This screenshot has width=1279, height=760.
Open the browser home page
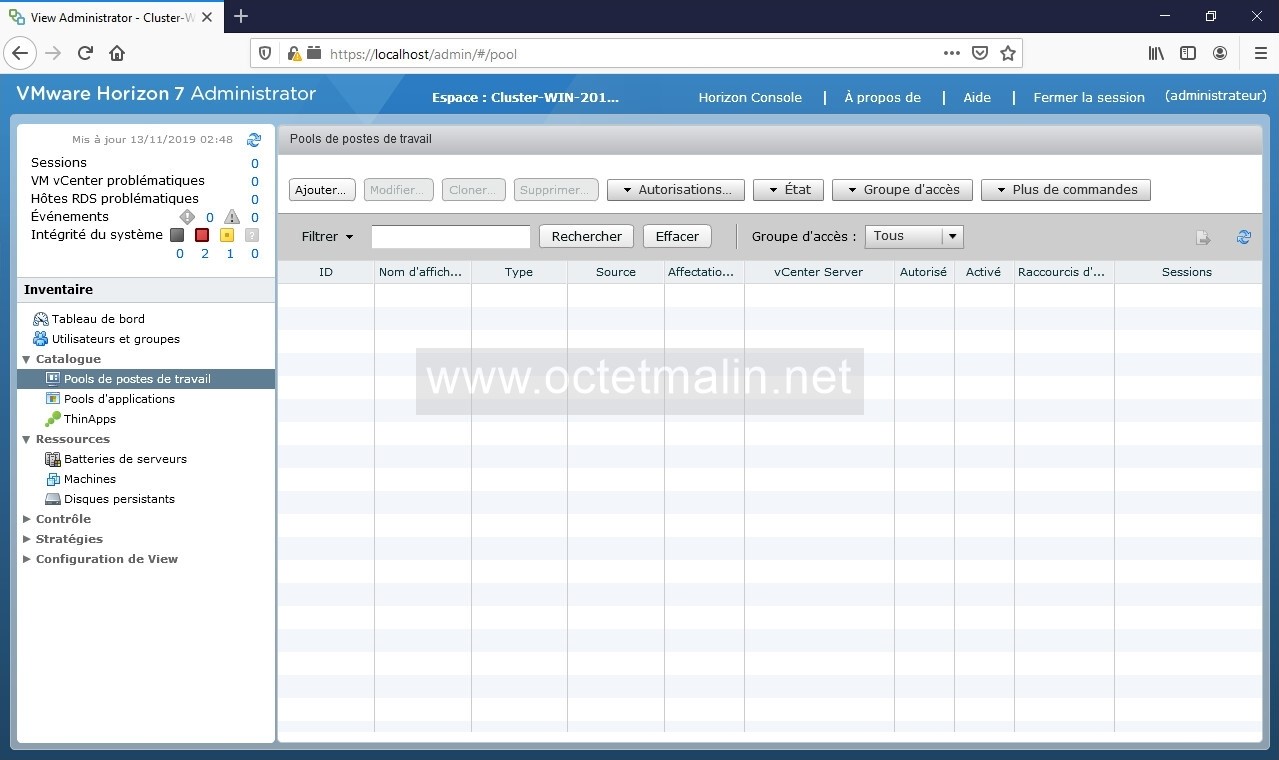coord(117,54)
